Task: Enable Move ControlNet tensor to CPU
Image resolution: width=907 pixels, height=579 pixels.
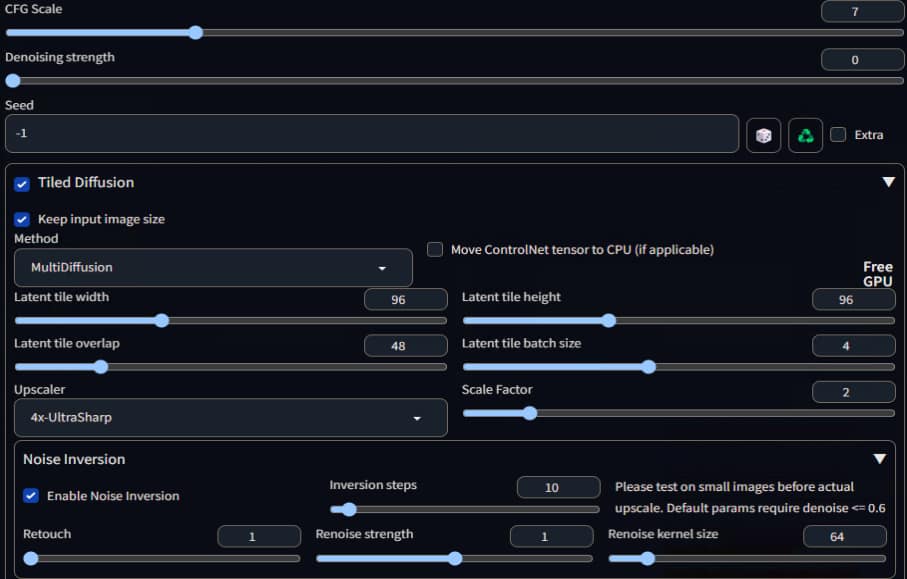Action: coord(435,250)
